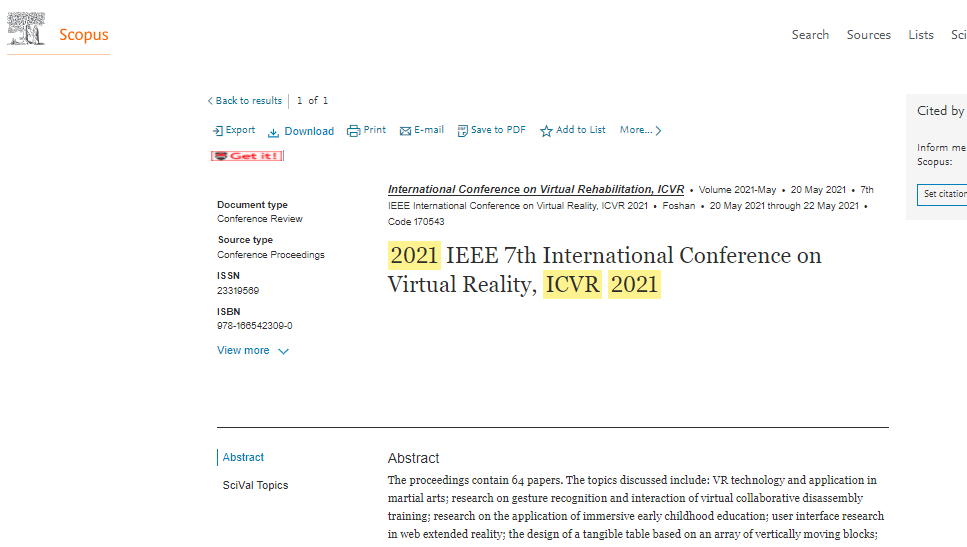Click the Export arrow icon
The image size is (967, 547).
(218, 131)
